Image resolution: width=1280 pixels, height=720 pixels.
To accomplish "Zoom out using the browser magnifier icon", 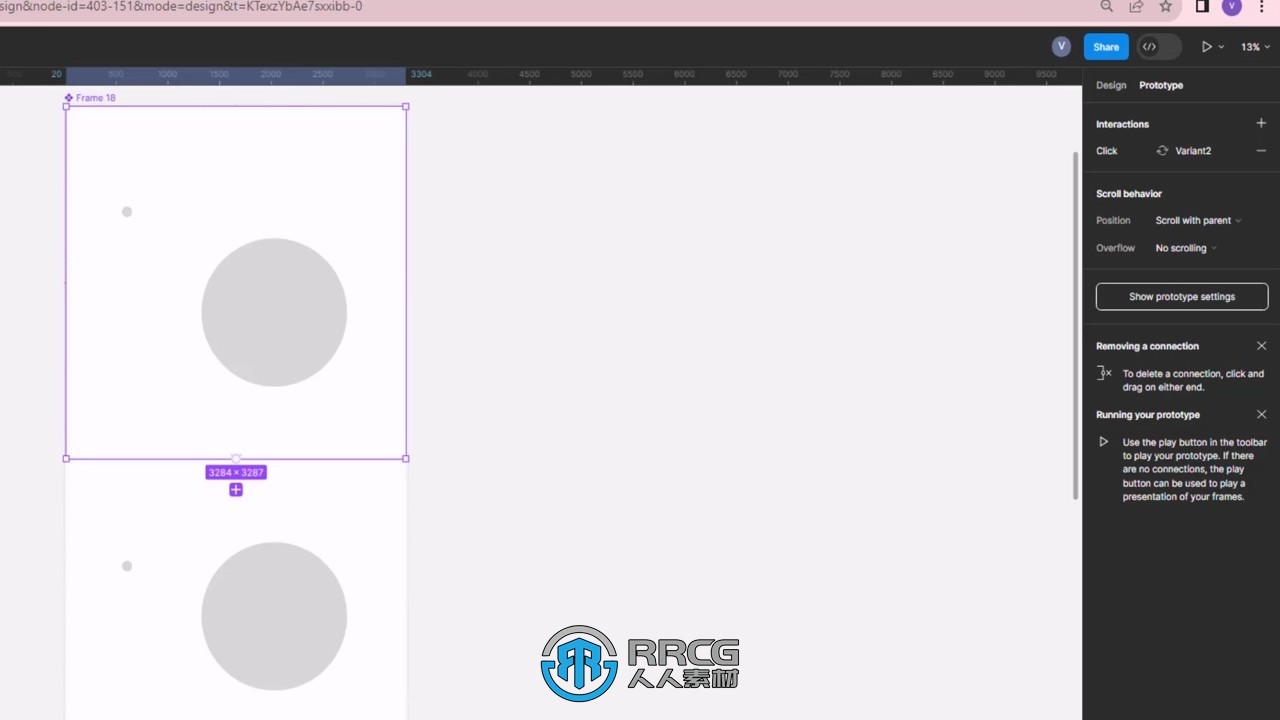I will [x=1107, y=6].
